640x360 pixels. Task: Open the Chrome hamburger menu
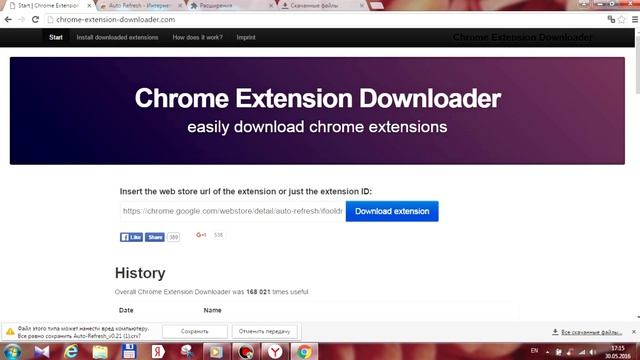(x=635, y=20)
